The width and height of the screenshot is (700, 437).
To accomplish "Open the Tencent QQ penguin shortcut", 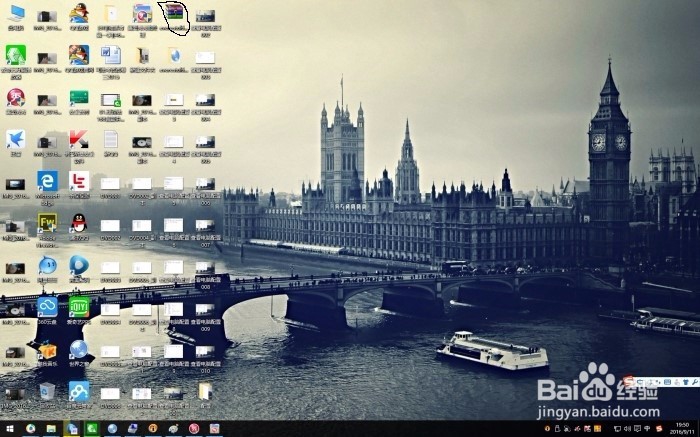I will coord(79,223).
